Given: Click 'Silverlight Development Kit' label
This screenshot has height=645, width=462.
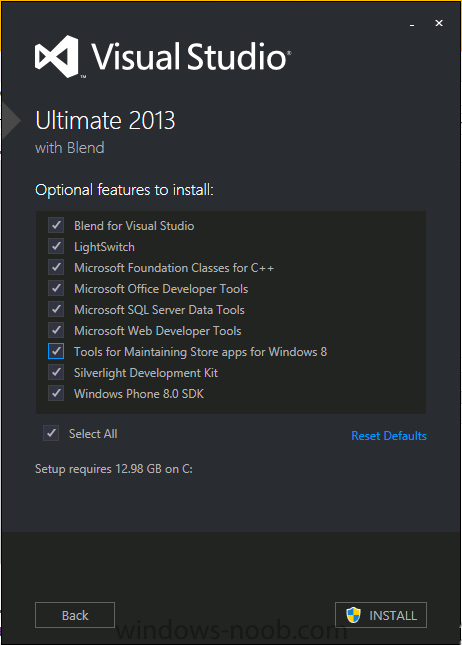Looking at the screenshot, I should click(146, 373).
